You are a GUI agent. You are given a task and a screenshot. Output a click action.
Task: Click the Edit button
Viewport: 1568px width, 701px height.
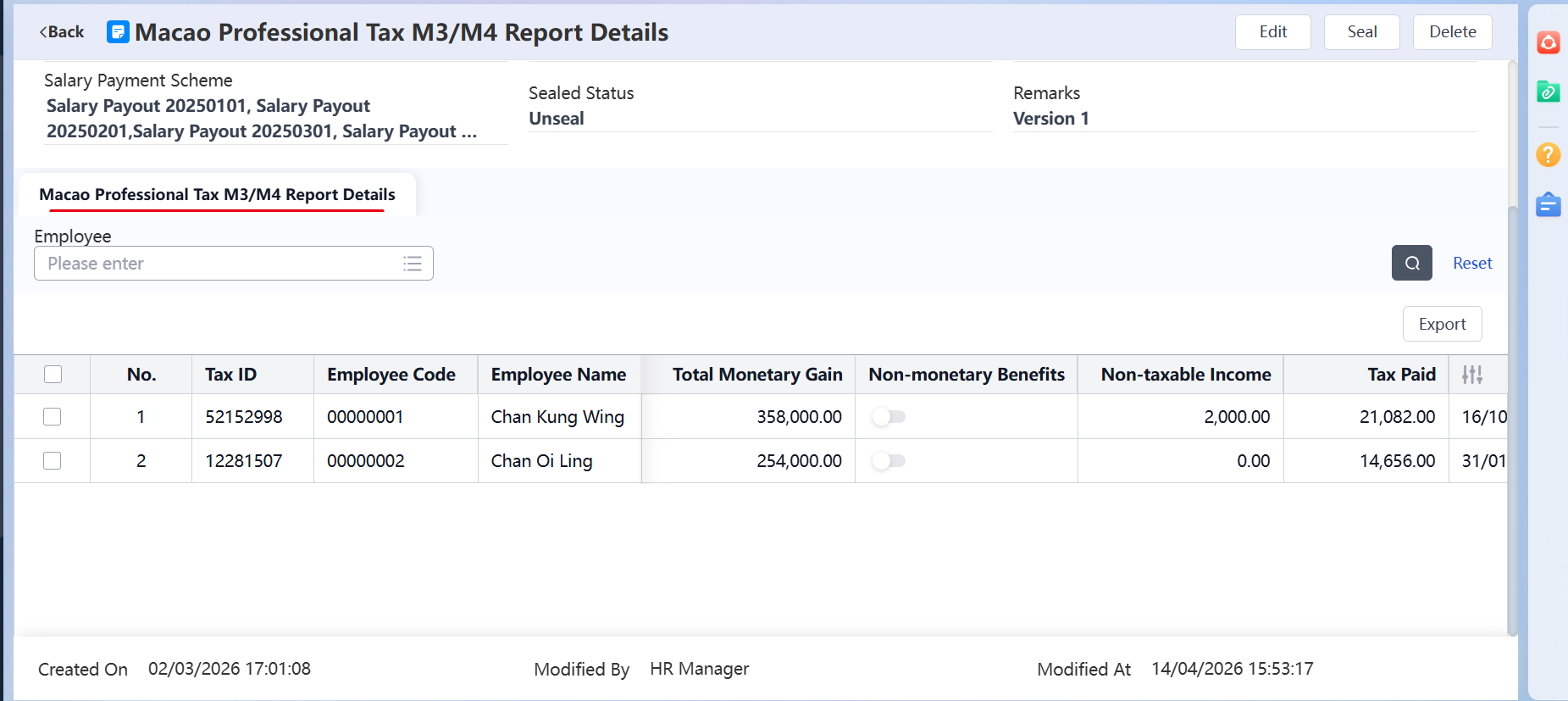tap(1272, 32)
